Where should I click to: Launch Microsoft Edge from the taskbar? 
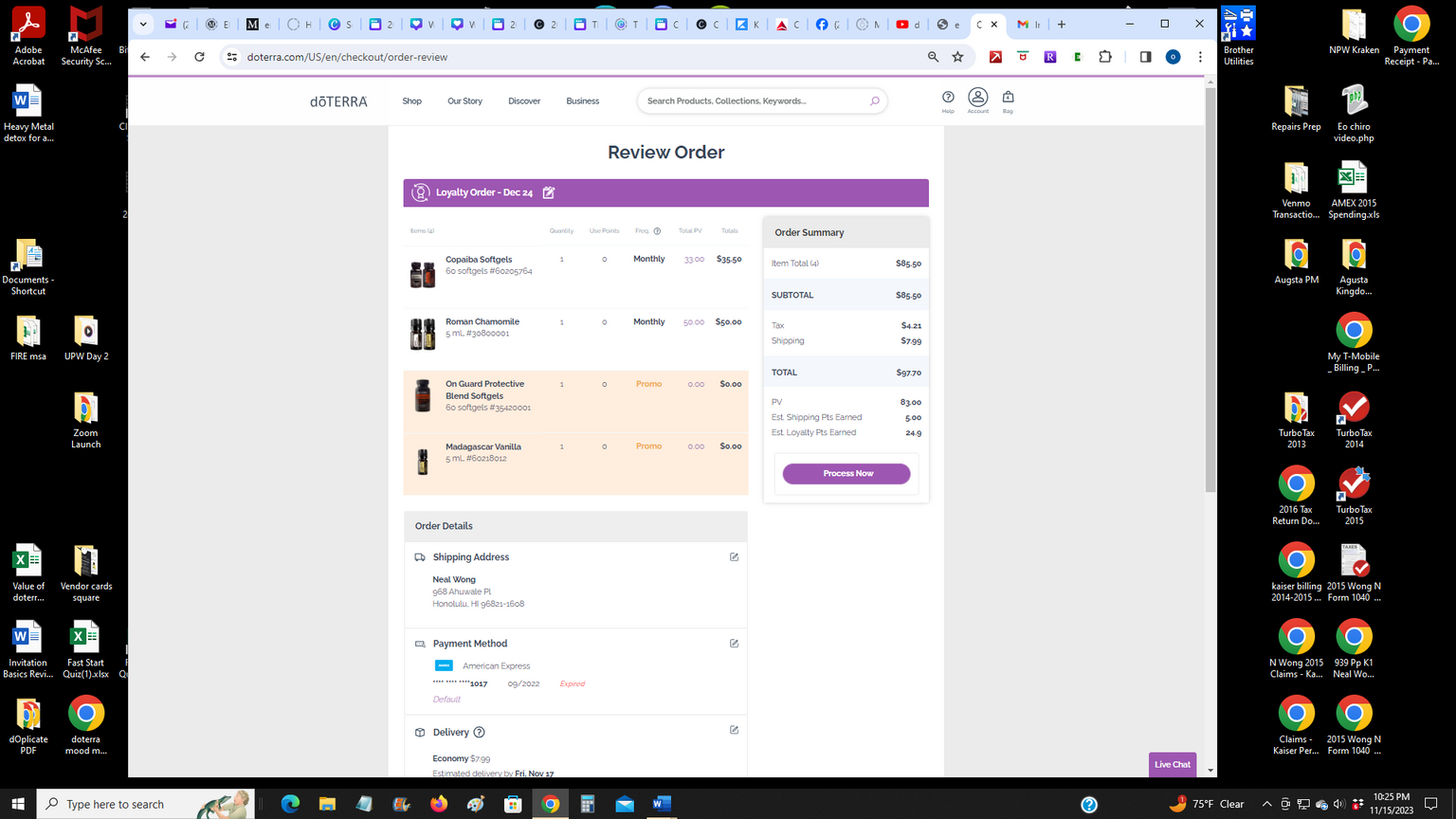[290, 804]
